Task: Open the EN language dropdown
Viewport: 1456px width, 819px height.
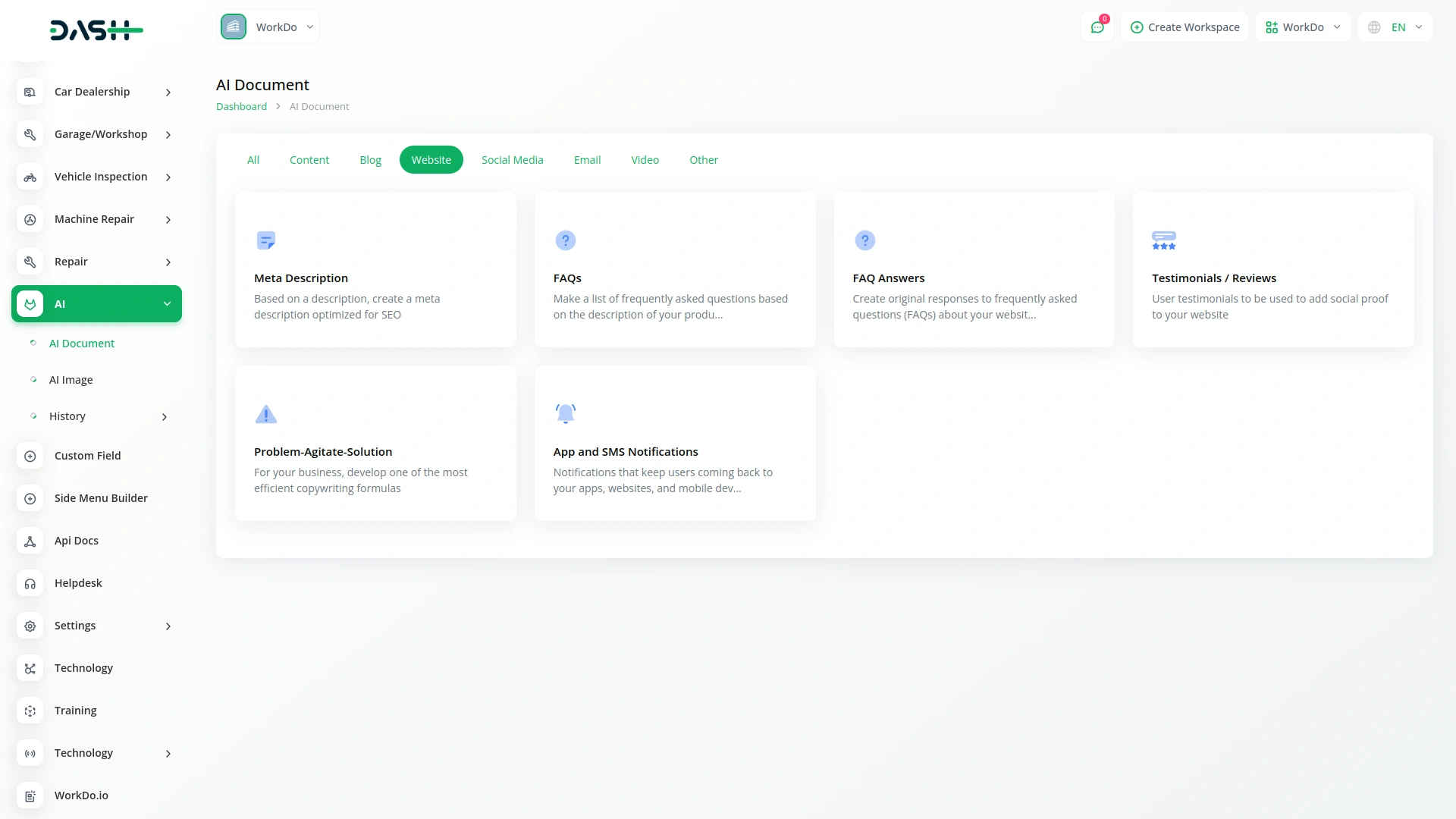Action: [x=1395, y=27]
